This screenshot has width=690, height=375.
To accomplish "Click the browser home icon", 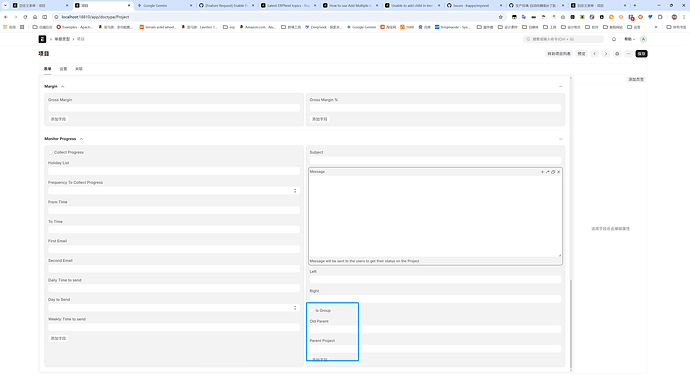I will 35,17.
